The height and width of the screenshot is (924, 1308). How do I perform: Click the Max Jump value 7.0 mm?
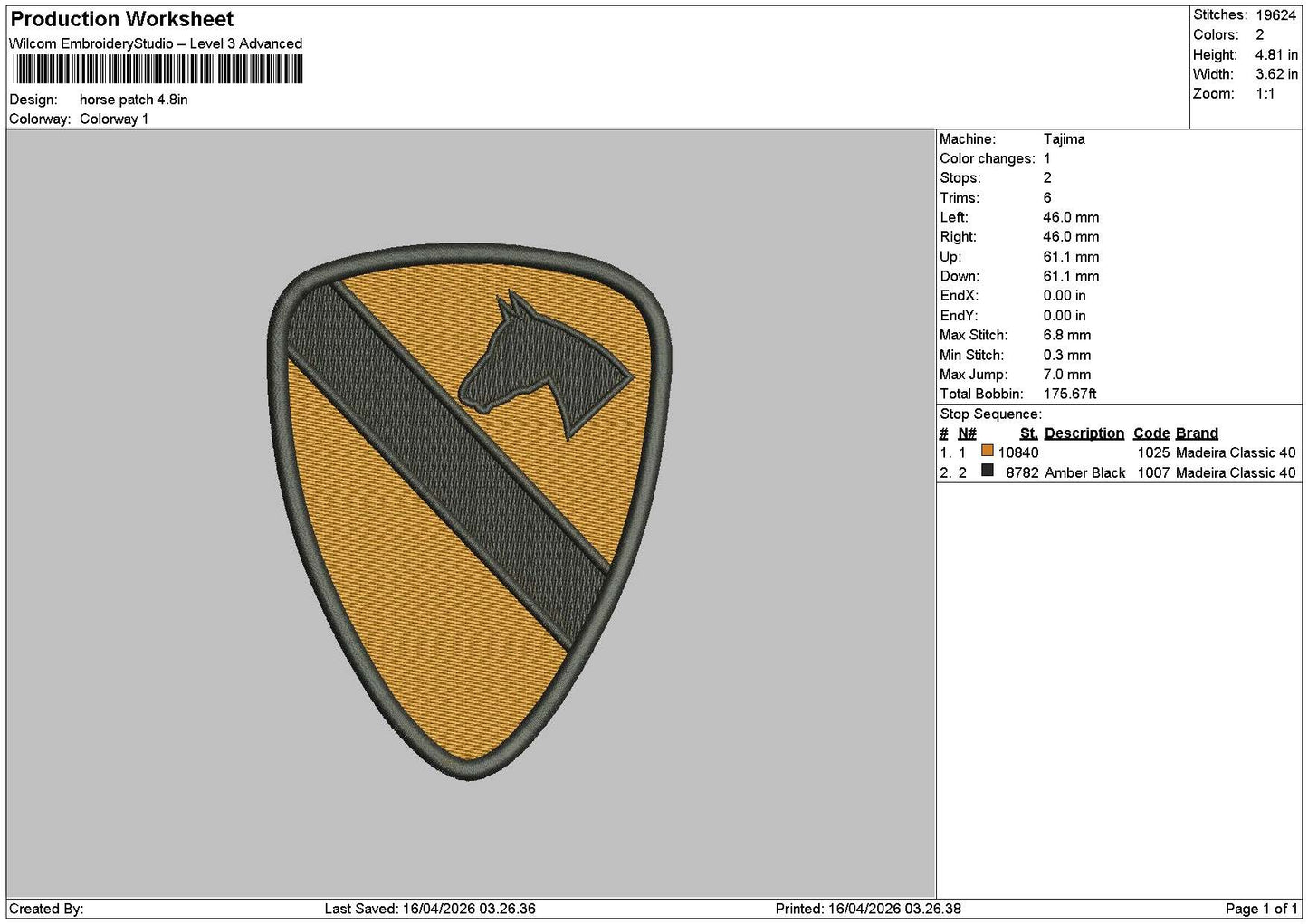click(1067, 375)
